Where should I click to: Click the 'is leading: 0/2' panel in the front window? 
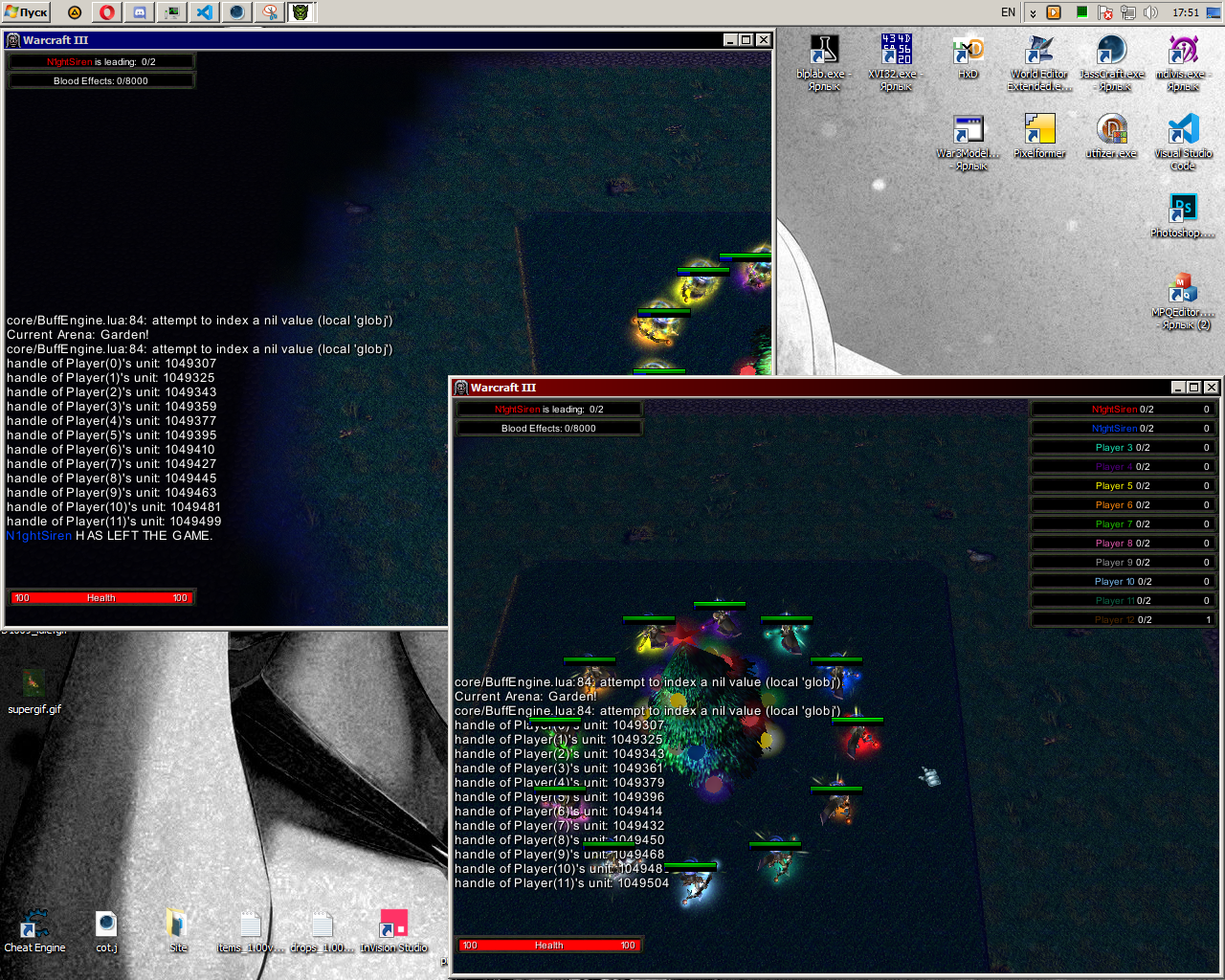click(548, 410)
